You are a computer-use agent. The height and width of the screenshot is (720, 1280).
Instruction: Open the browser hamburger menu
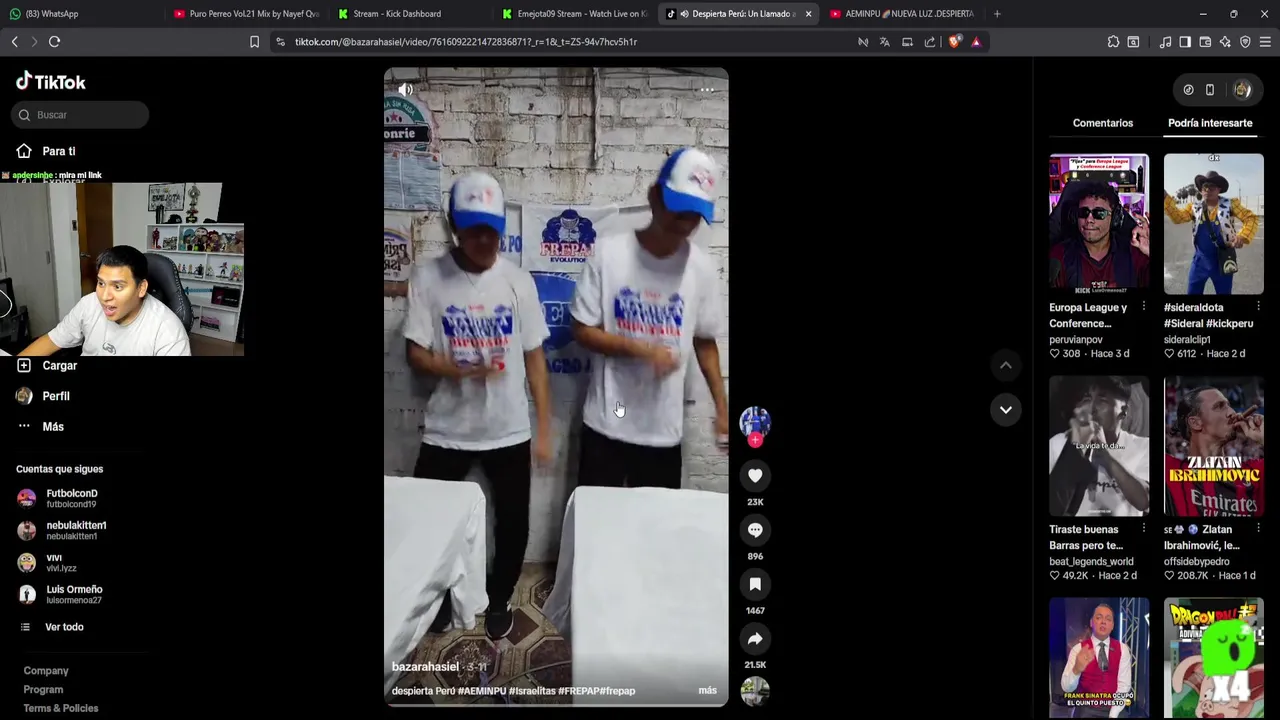click(x=1265, y=42)
